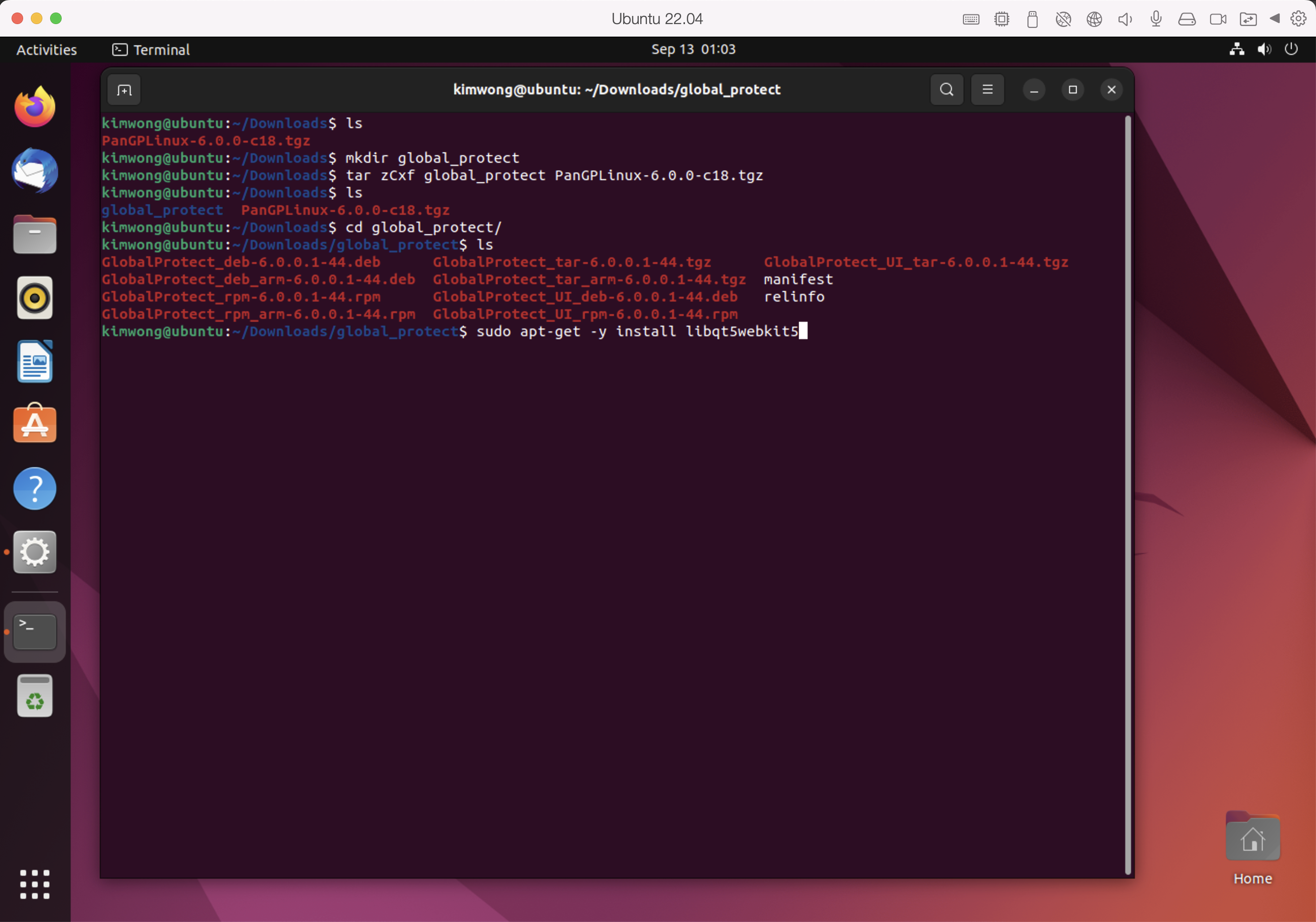
Task: Open Settings from the dock
Action: 35,552
